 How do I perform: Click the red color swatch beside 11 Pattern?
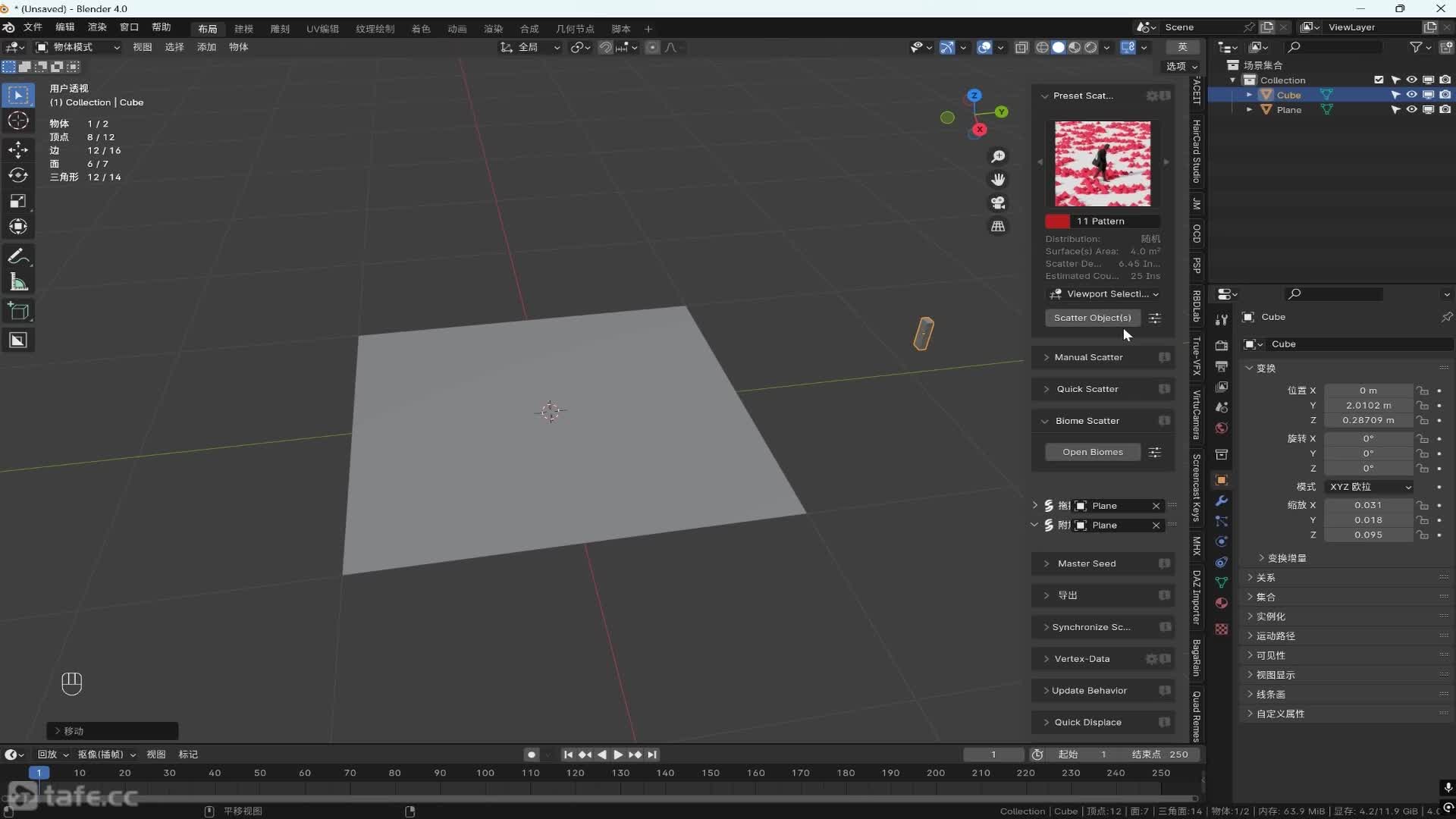pyautogui.click(x=1057, y=221)
